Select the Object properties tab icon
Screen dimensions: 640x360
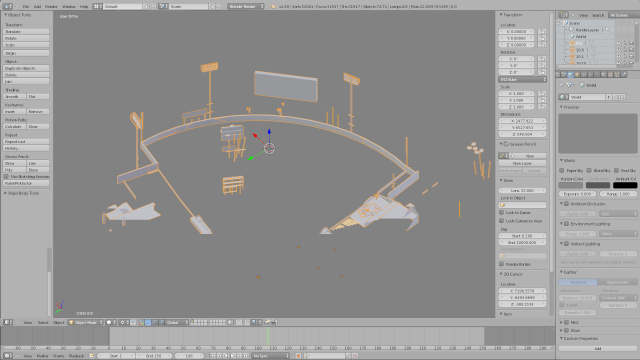(577, 74)
